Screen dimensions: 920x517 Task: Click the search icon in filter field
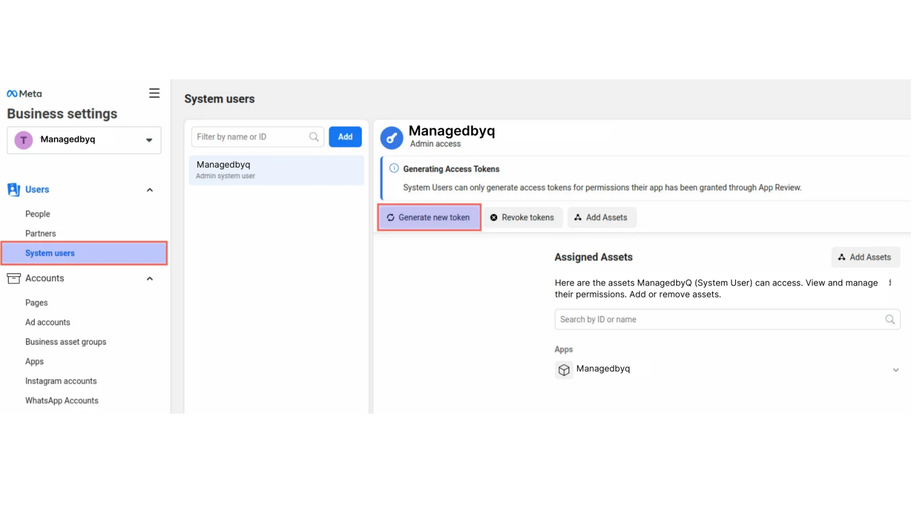(x=314, y=137)
